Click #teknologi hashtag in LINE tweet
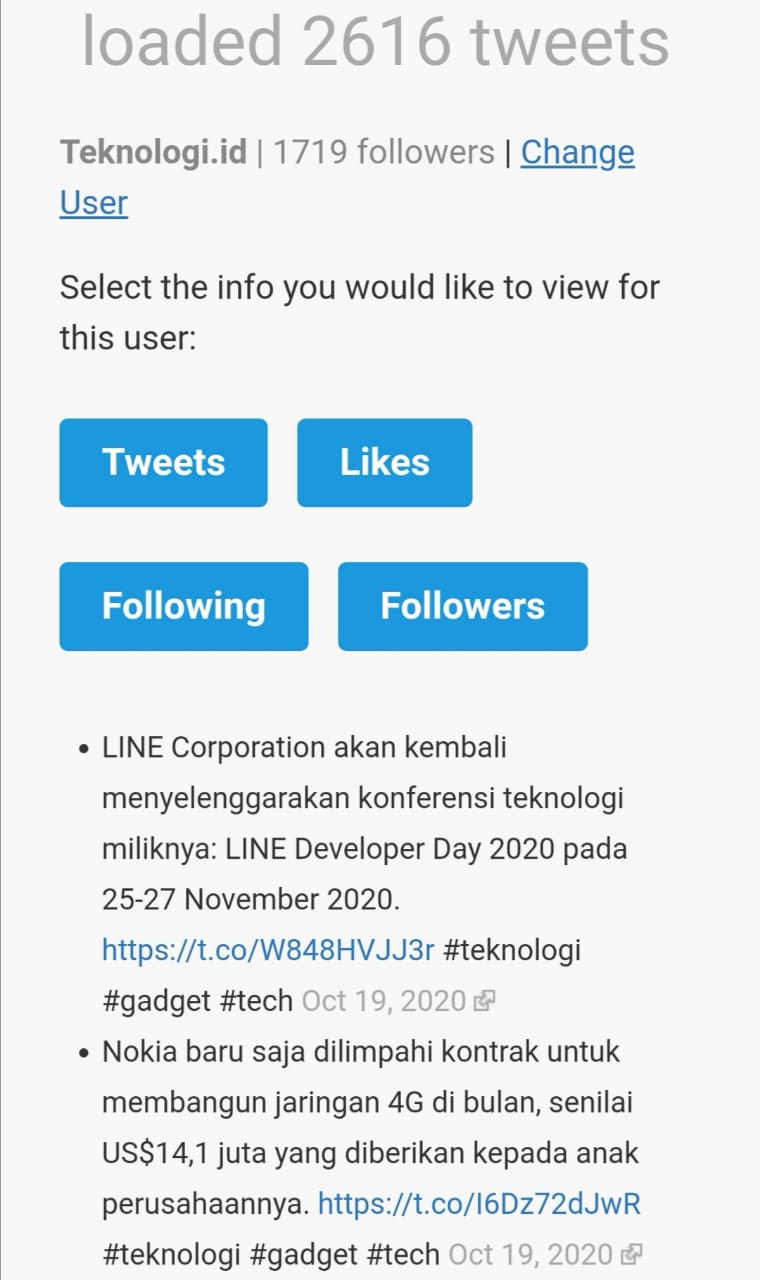Screen dimensions: 760x1280 pyautogui.click(x=511, y=949)
